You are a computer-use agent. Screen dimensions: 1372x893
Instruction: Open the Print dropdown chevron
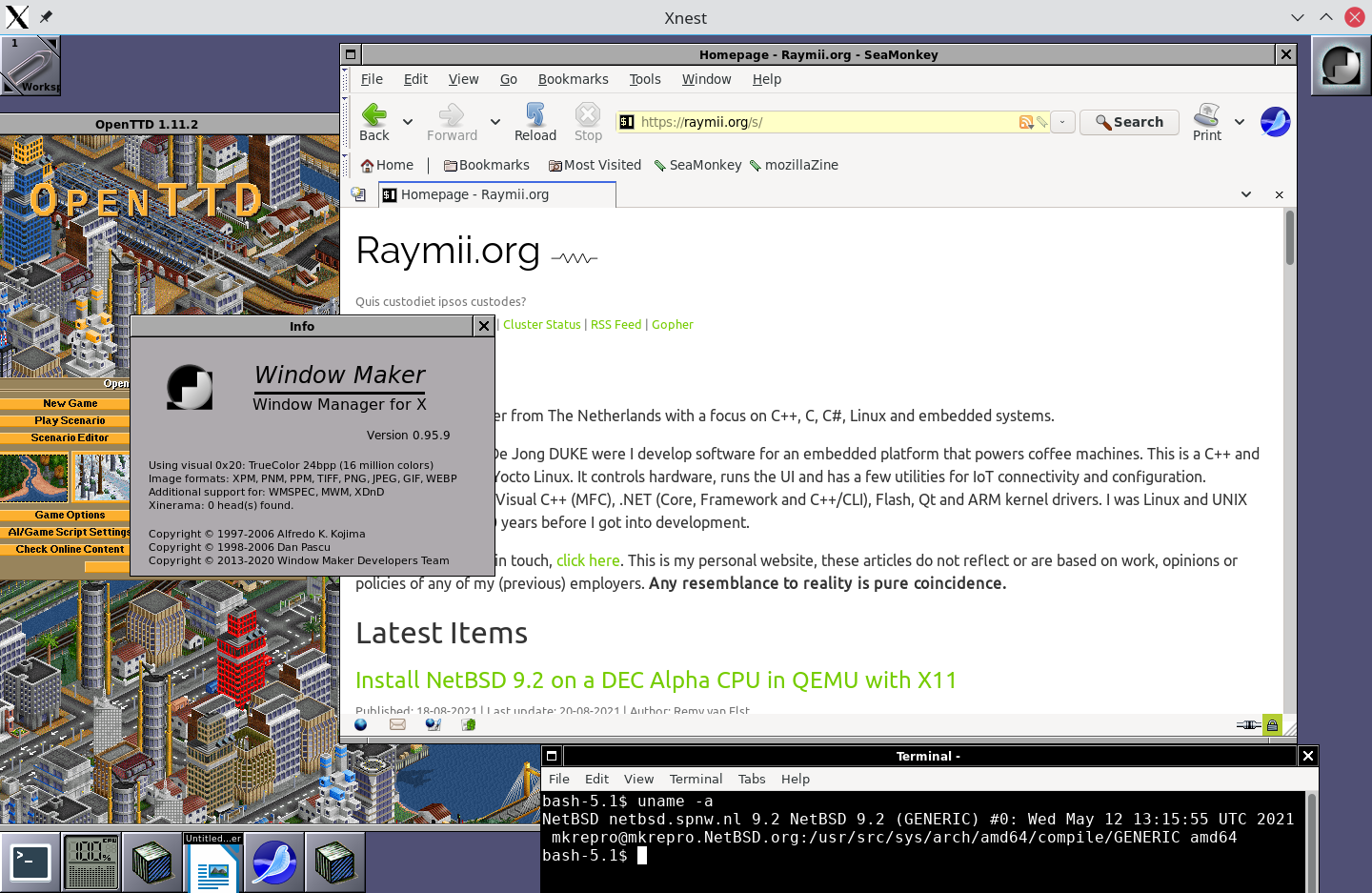pyautogui.click(x=1240, y=122)
